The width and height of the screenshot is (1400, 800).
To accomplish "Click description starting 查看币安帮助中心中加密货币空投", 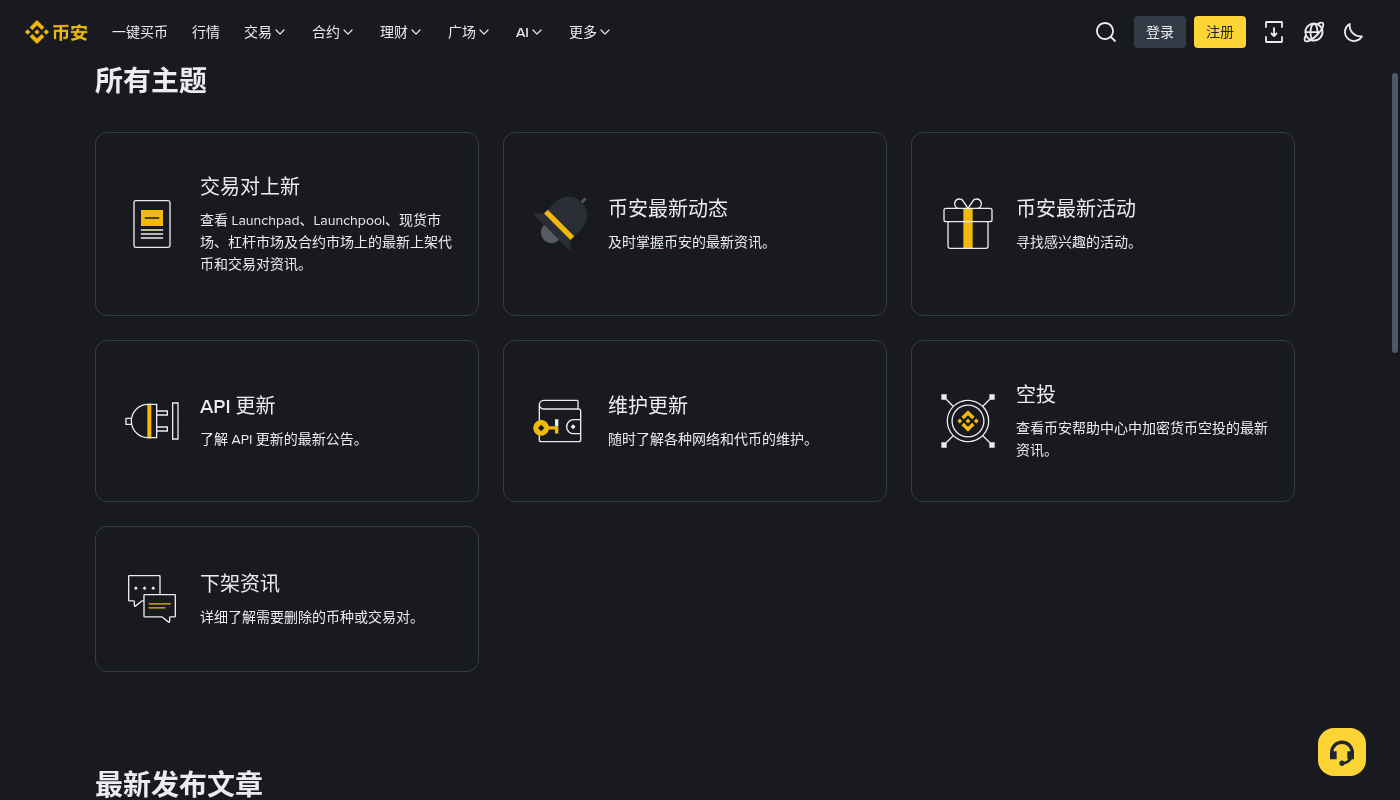I will click(x=1142, y=439).
